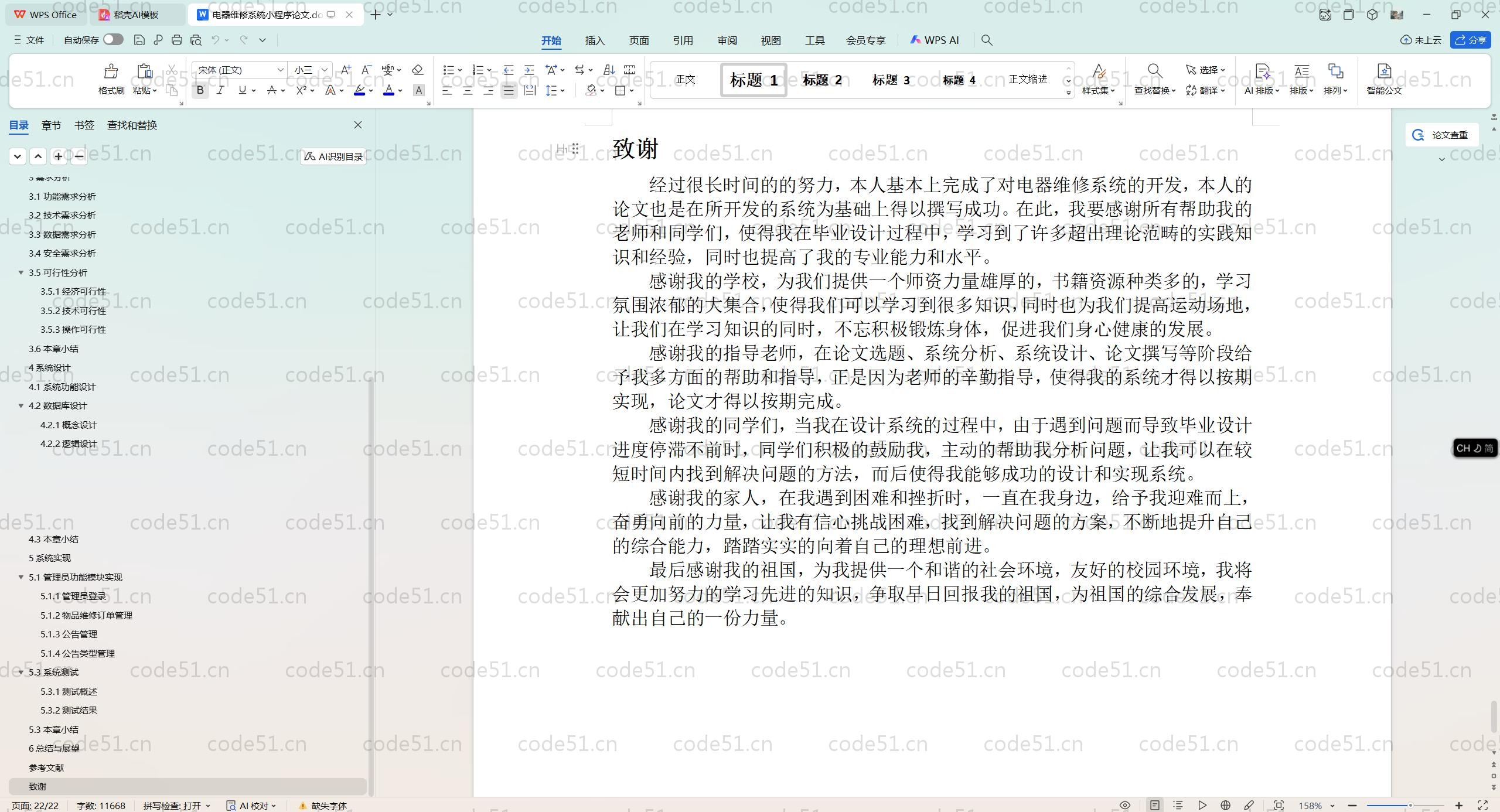The height and width of the screenshot is (812, 1500).
Task: Click the clear formatting eraser icon
Action: click(417, 70)
